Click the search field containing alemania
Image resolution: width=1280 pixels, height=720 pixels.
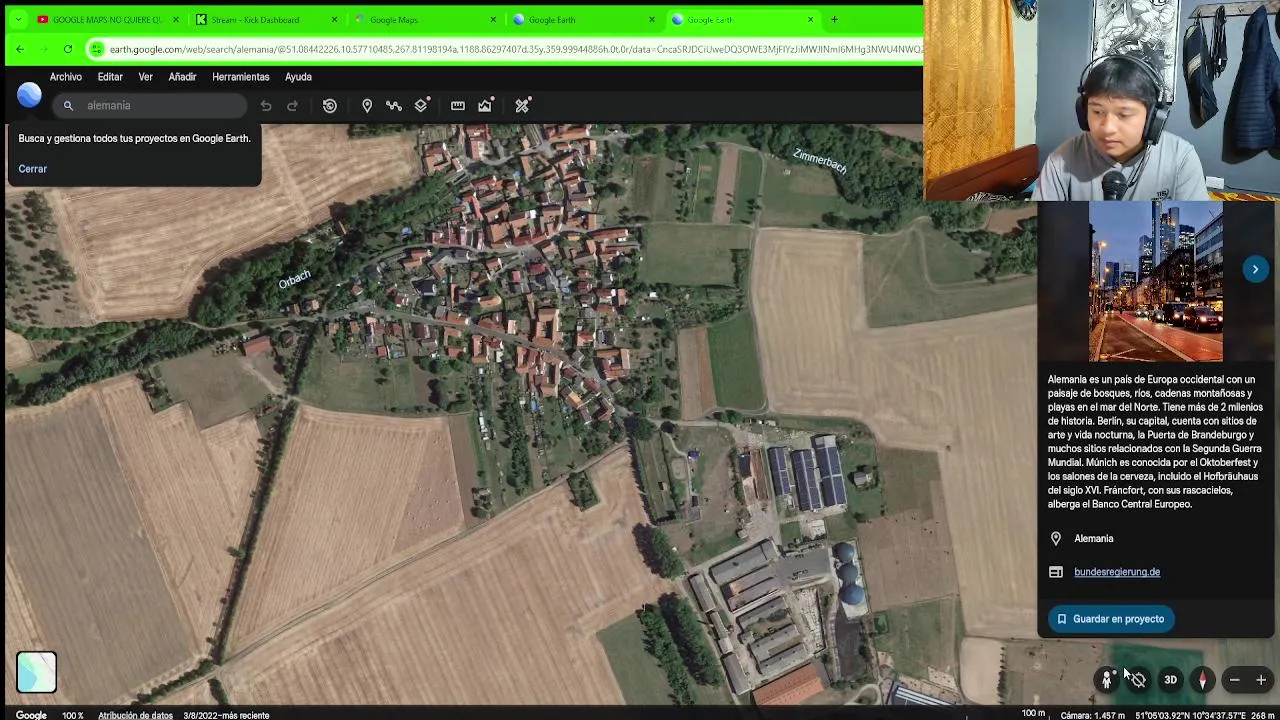[150, 106]
